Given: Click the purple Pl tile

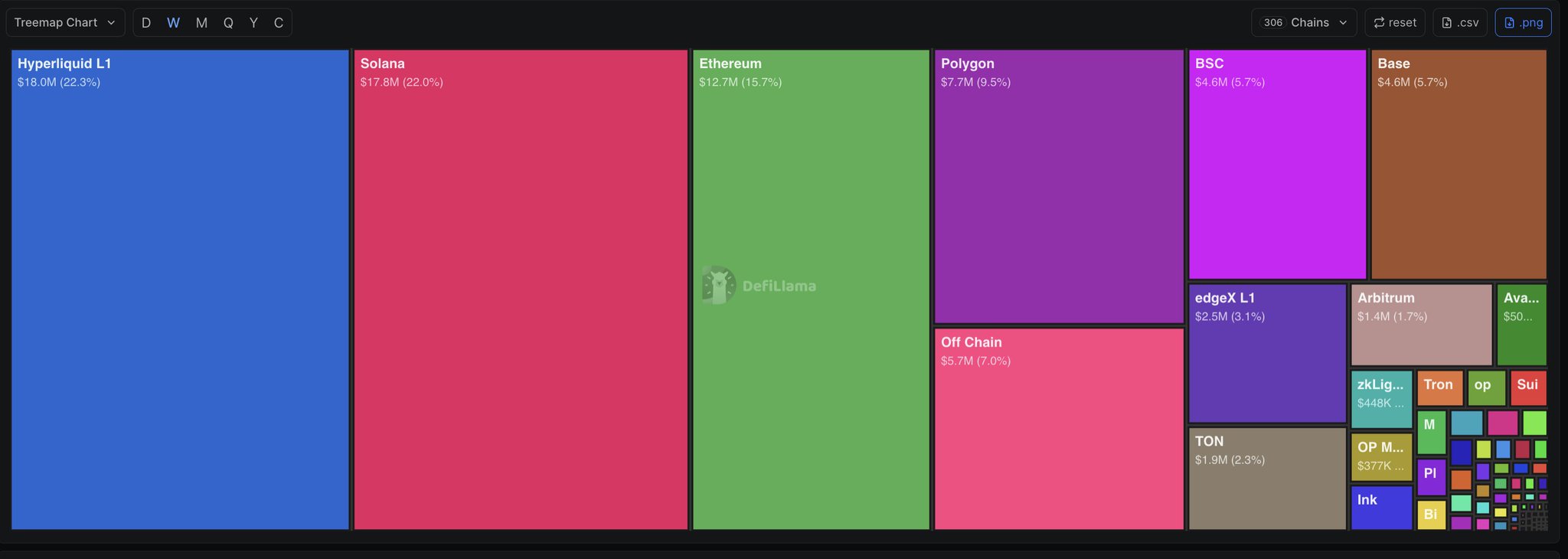Looking at the screenshot, I should [x=1432, y=478].
